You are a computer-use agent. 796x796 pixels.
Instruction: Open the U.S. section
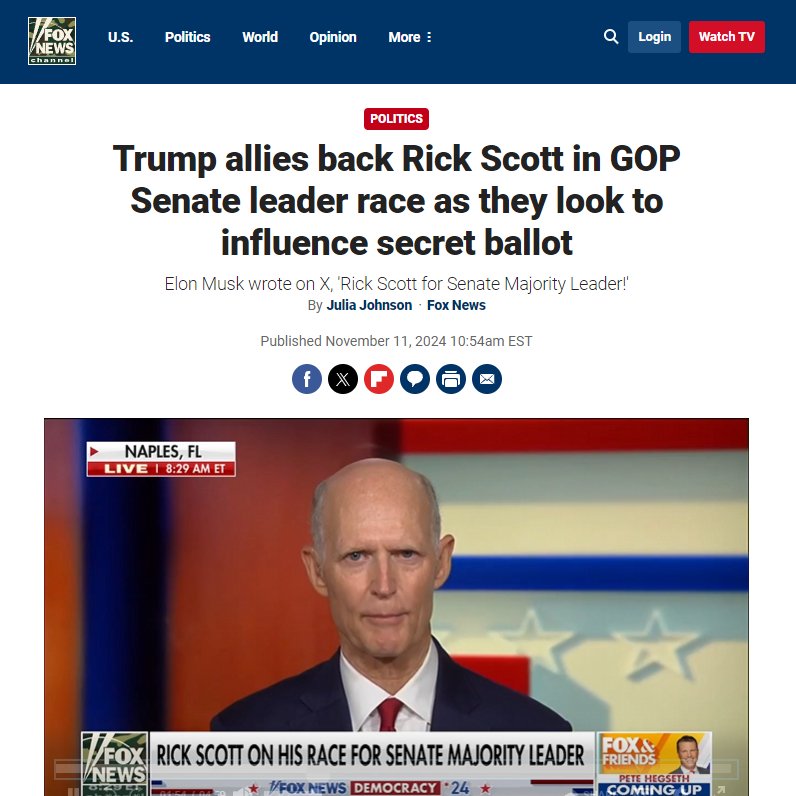[120, 37]
